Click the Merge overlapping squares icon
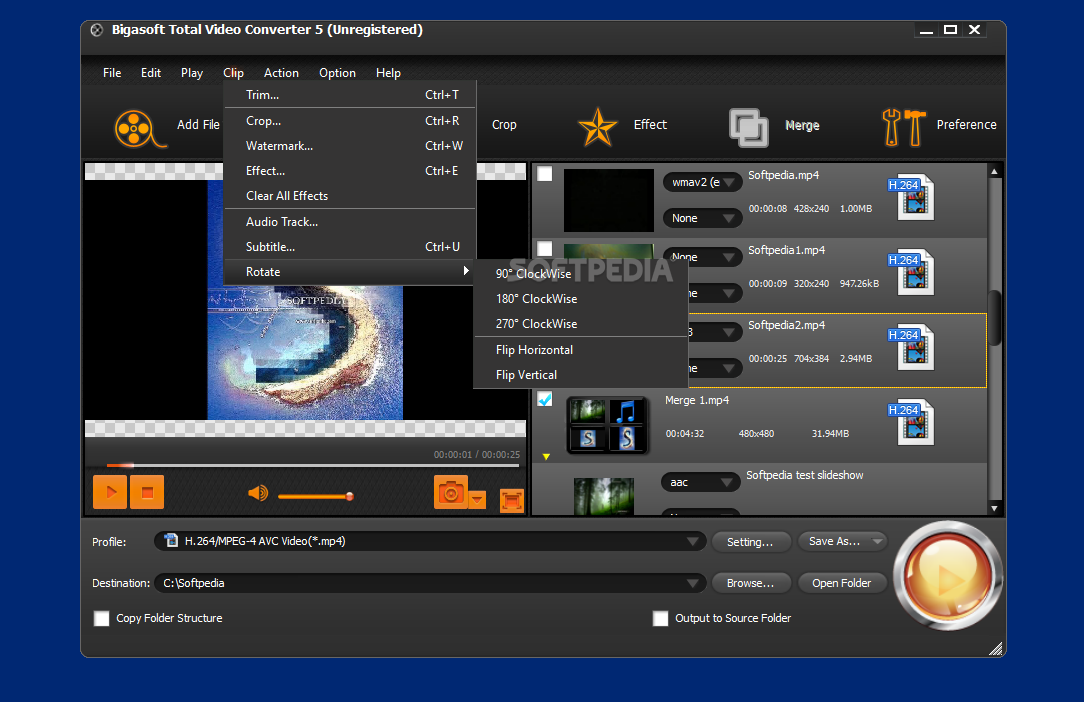The width and height of the screenshot is (1084, 702). (749, 127)
